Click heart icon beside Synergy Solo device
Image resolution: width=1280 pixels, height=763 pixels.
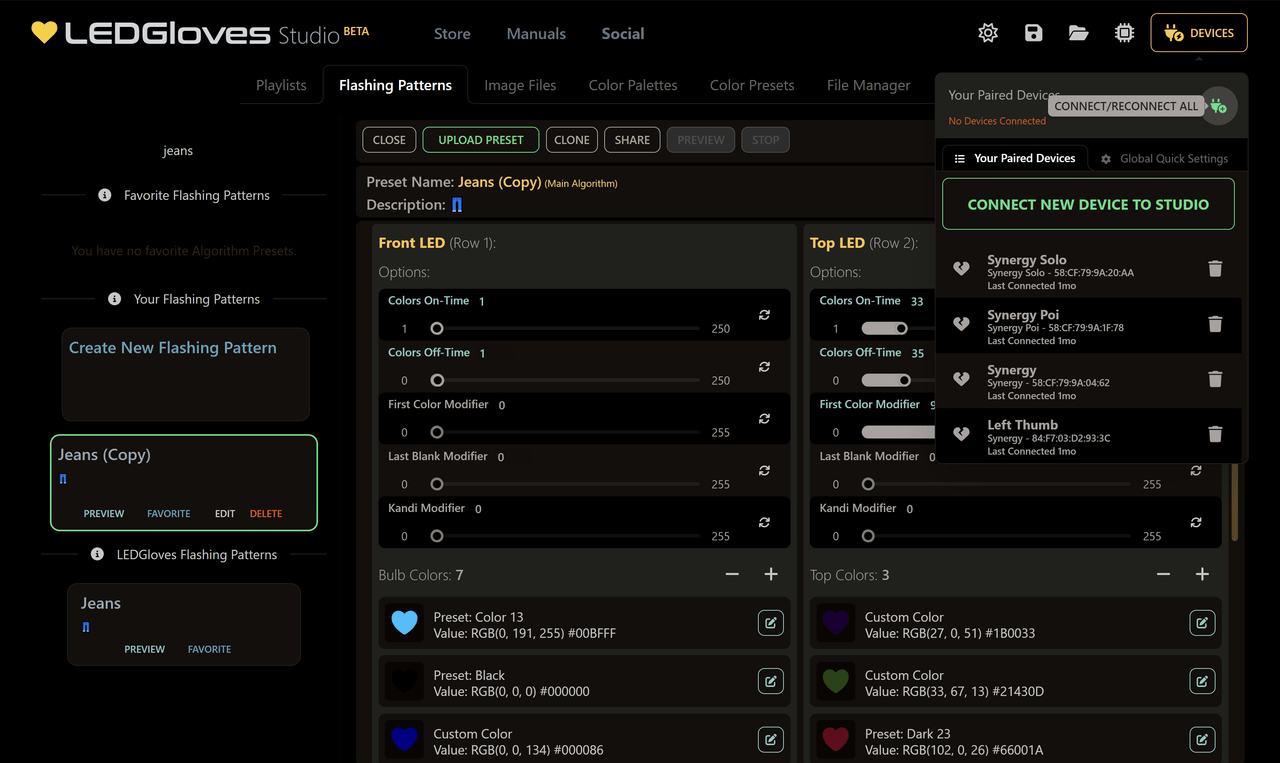961,268
